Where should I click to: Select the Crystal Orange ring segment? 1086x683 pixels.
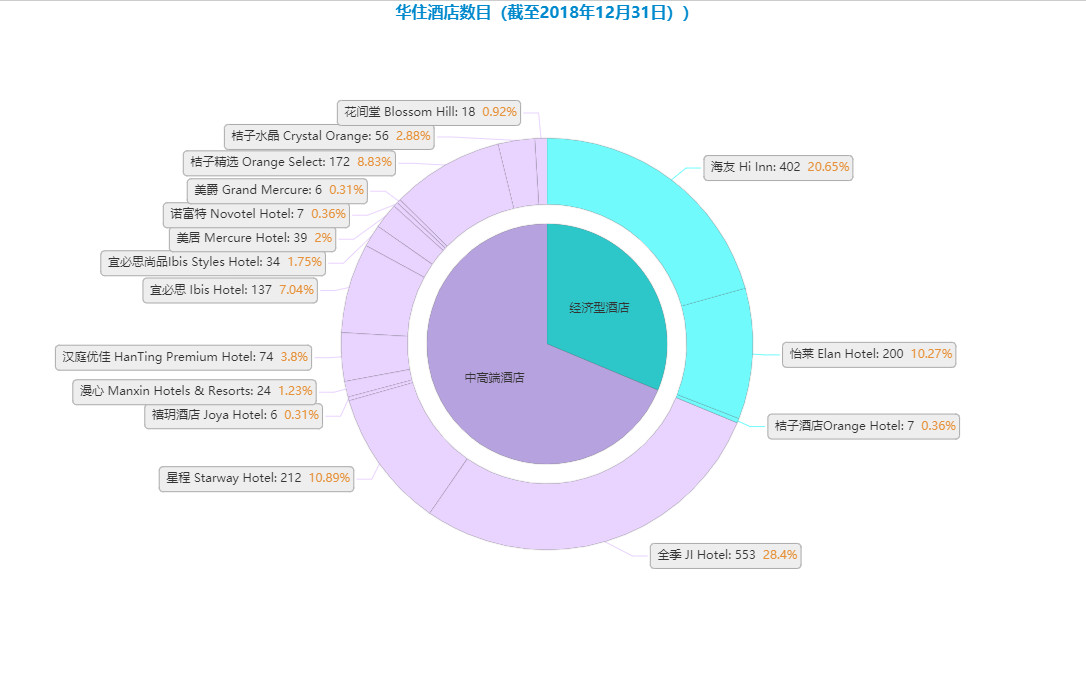click(519, 173)
